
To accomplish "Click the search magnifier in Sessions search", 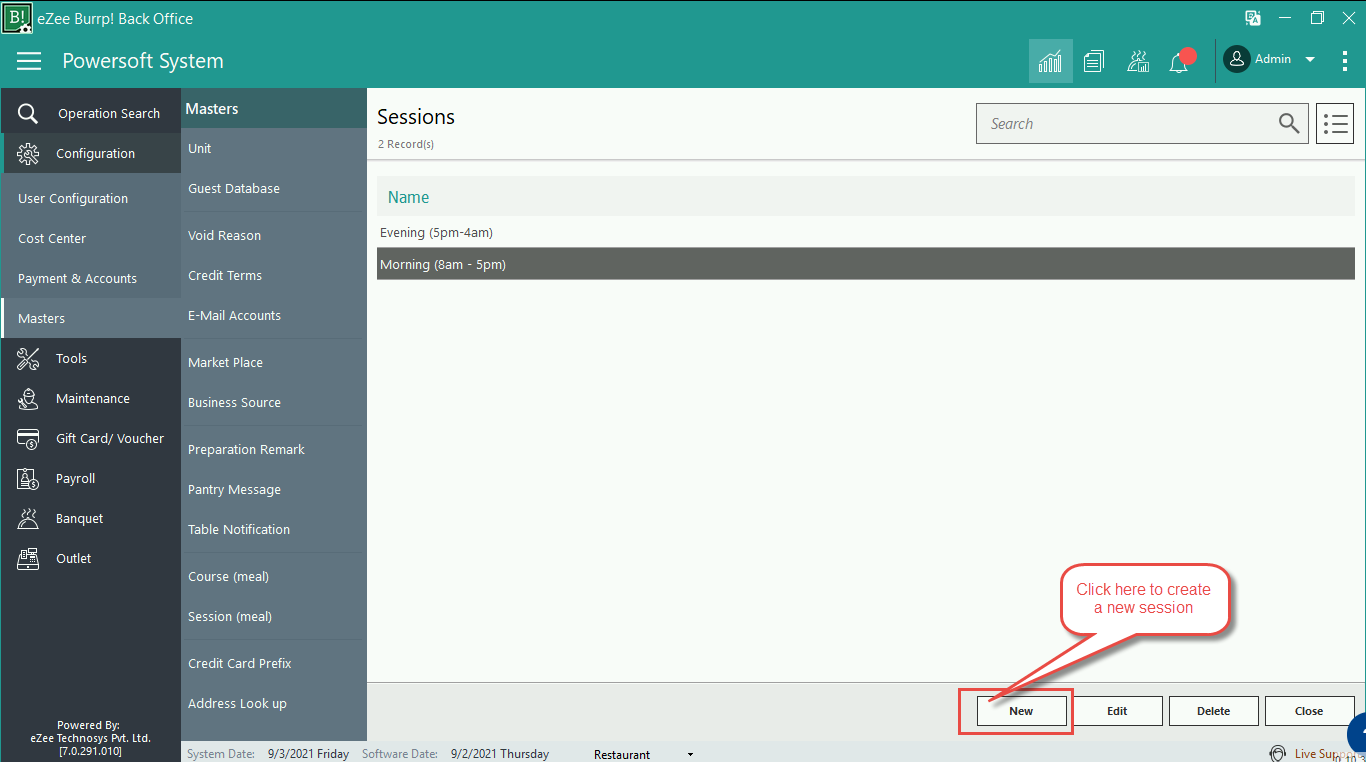I will coord(1289,123).
